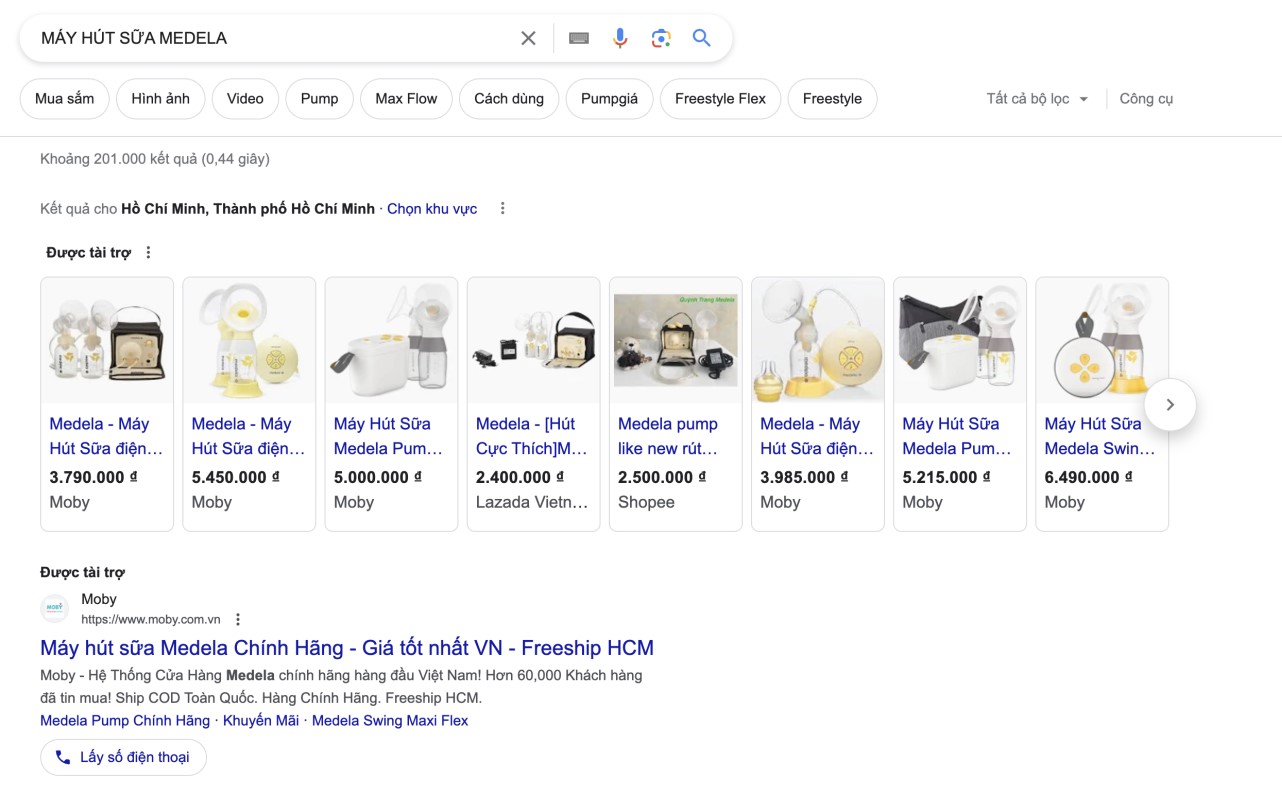1282x789 pixels.
Task: Open the Medela pump like new product title
Action: pyautogui.click(x=668, y=436)
